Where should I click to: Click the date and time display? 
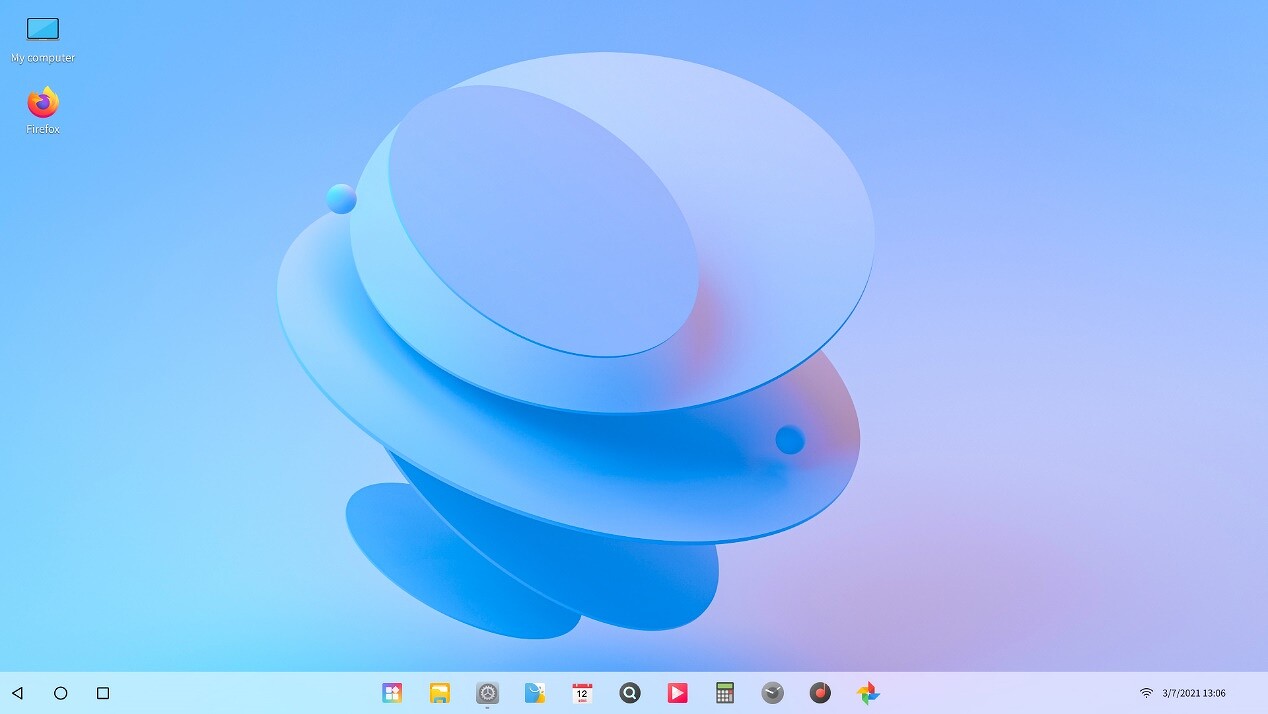pos(1194,693)
